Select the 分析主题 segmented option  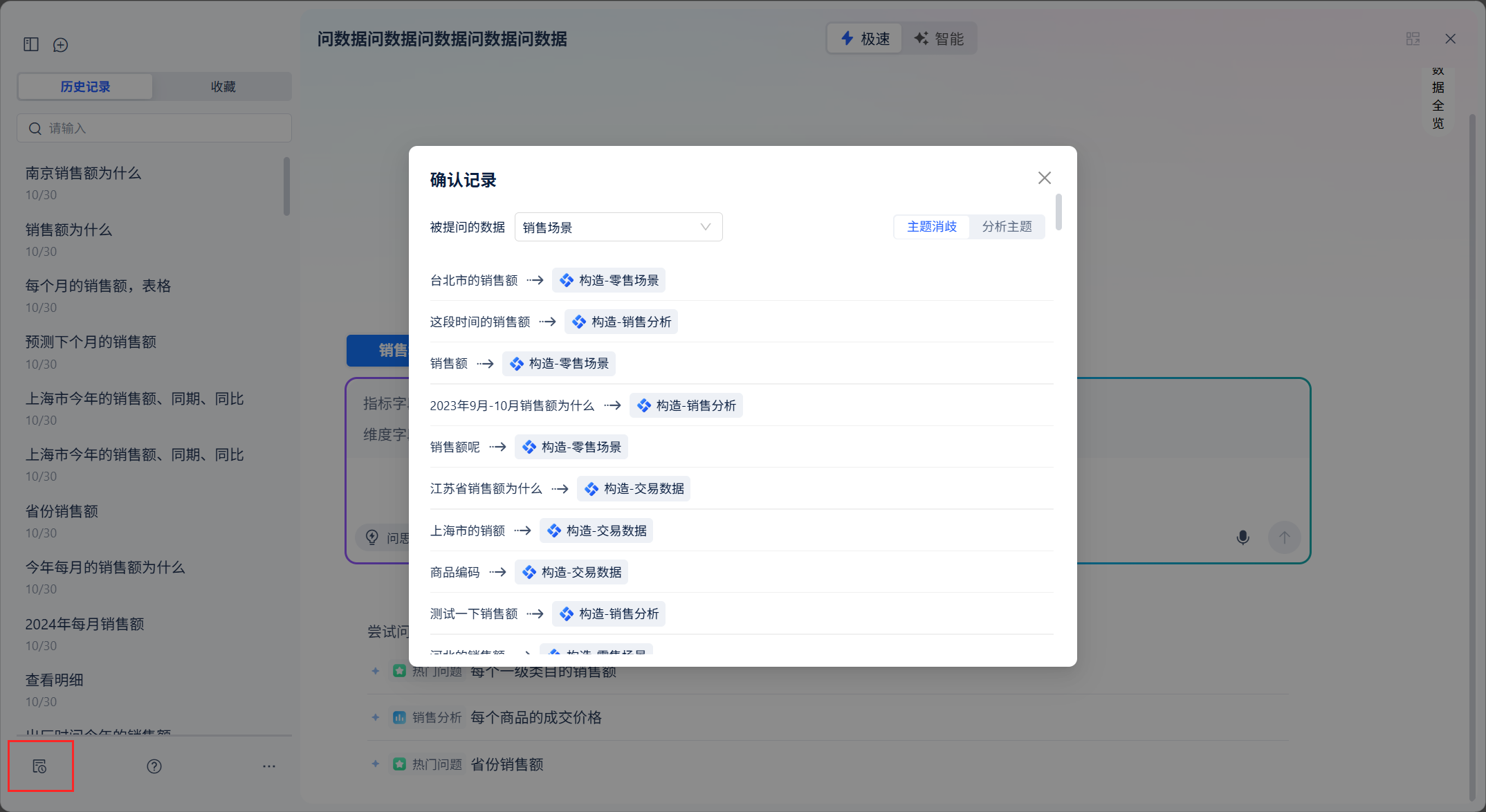tap(1007, 227)
